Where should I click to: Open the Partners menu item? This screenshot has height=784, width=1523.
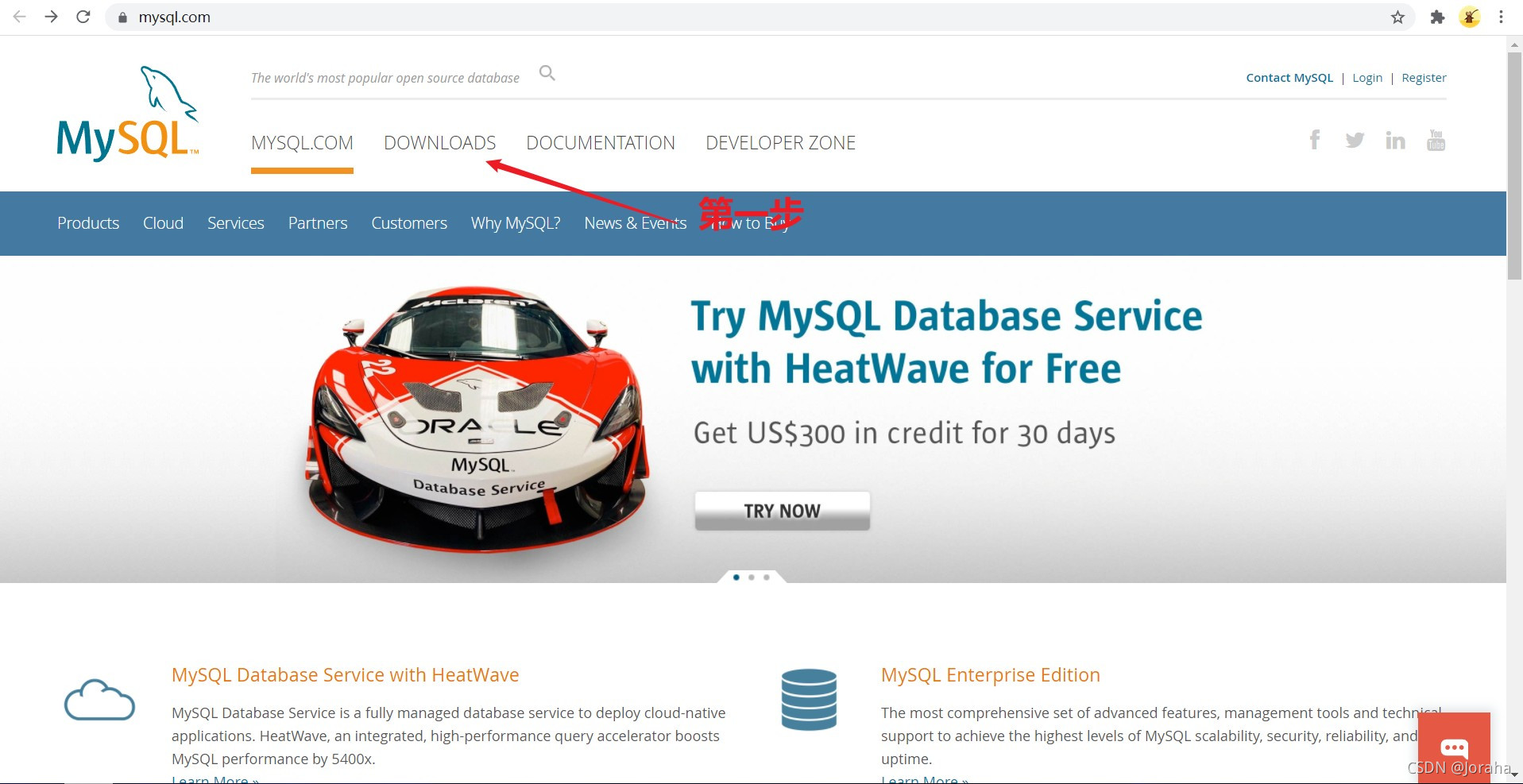click(x=318, y=223)
